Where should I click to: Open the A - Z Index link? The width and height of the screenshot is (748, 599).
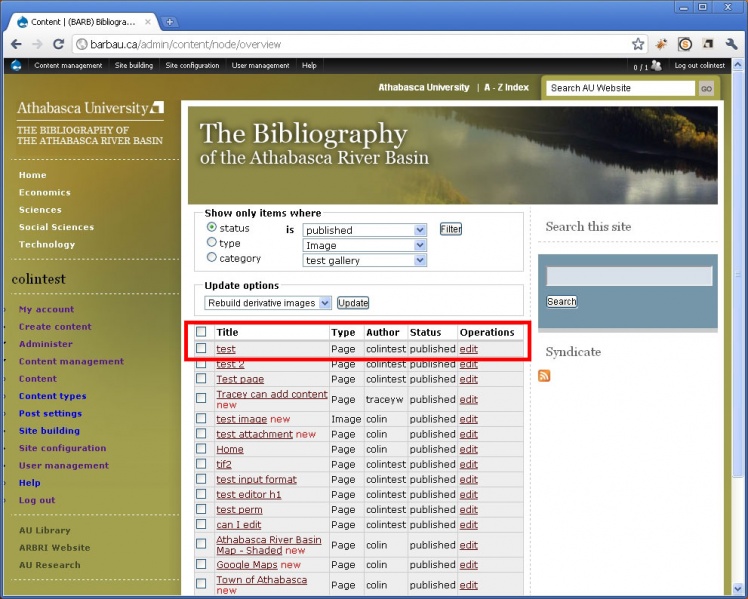pyautogui.click(x=507, y=87)
